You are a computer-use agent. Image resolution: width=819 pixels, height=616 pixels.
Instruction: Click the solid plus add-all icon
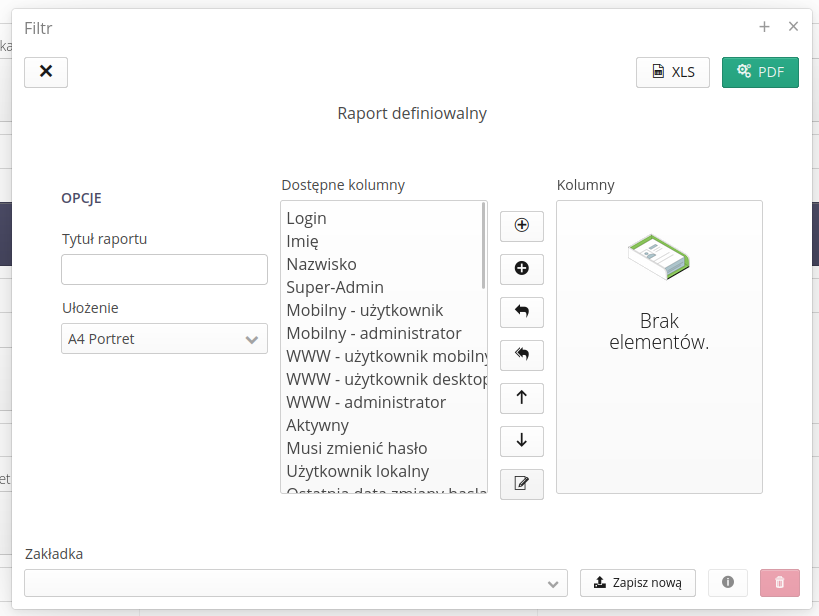point(521,269)
